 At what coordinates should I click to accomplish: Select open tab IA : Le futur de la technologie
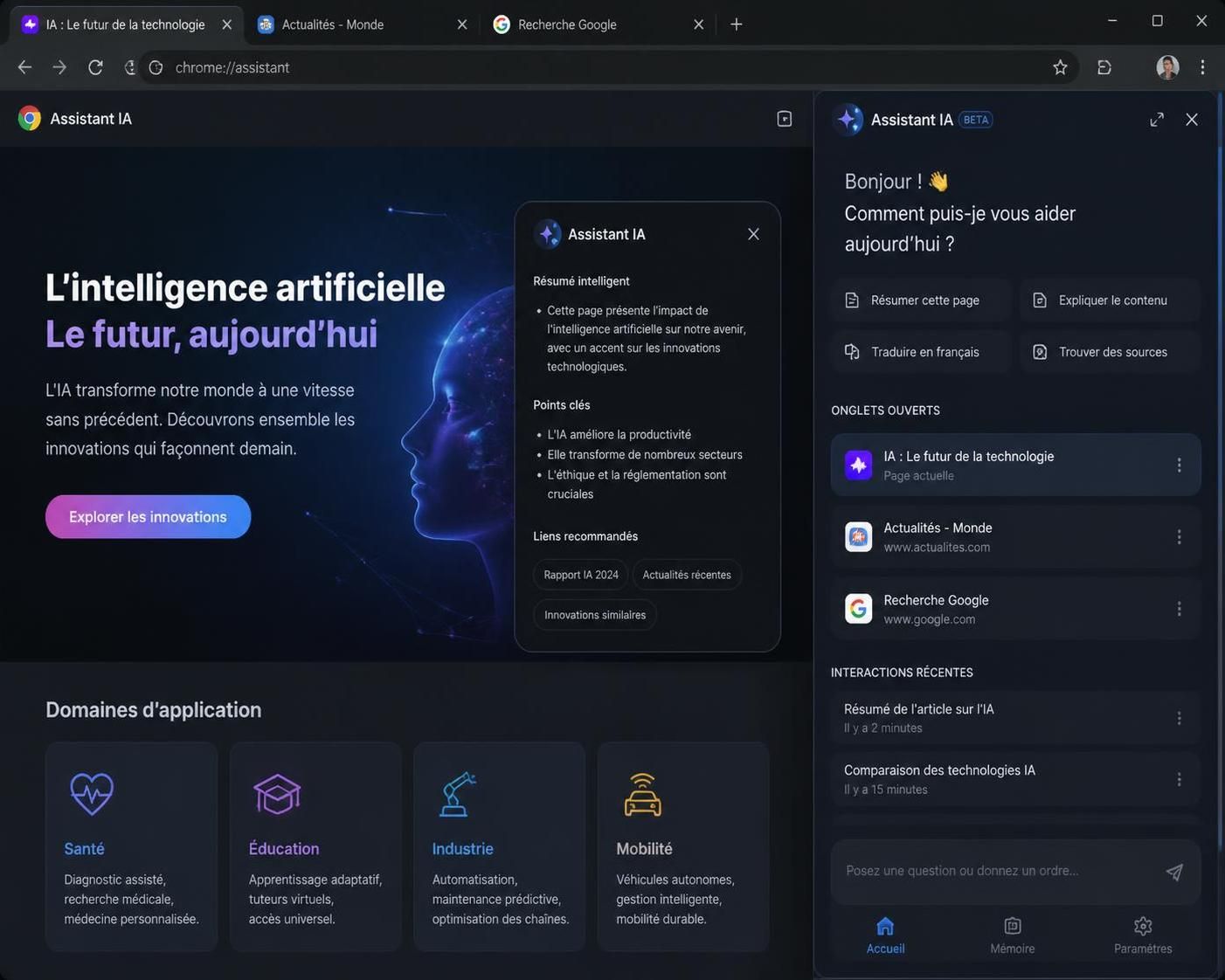pyautogui.click(x=1016, y=466)
